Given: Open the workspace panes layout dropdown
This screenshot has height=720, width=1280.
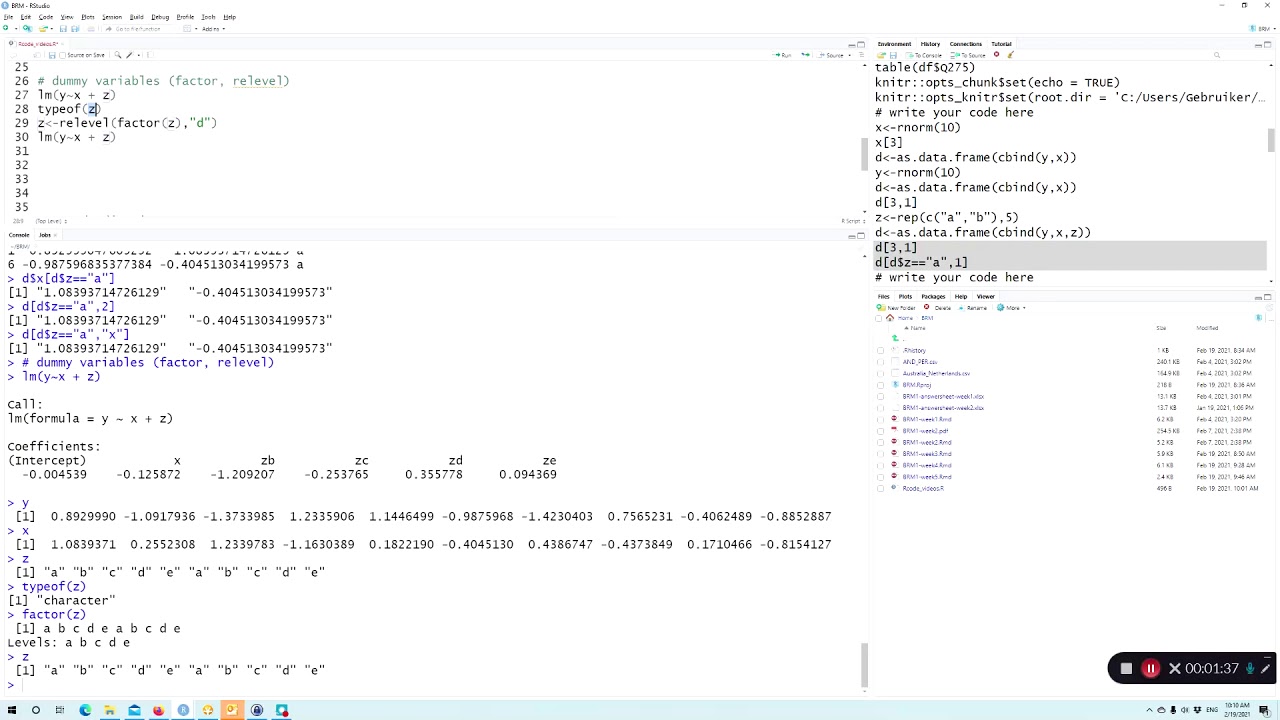Looking at the screenshot, I should (190, 29).
